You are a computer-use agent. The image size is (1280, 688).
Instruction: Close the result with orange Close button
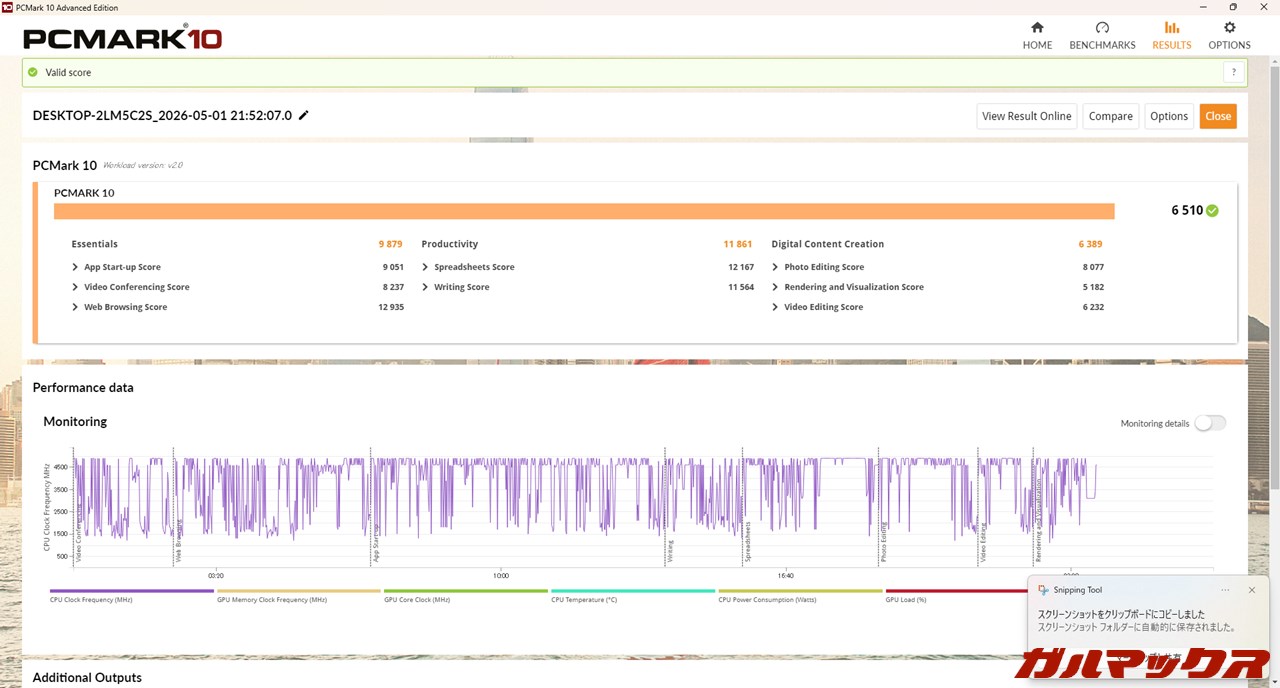(1218, 116)
